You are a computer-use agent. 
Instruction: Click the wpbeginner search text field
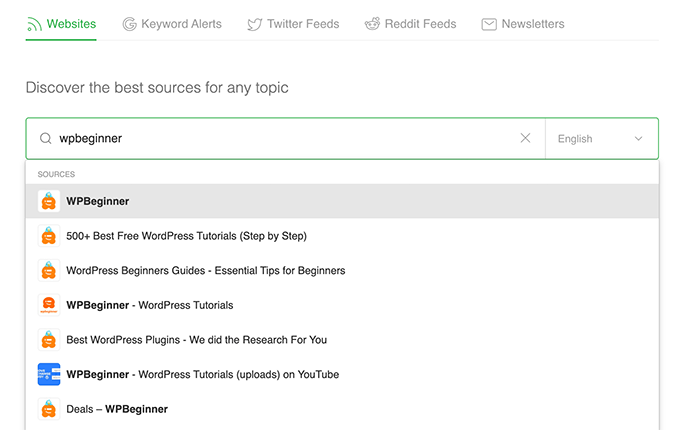[286, 138]
